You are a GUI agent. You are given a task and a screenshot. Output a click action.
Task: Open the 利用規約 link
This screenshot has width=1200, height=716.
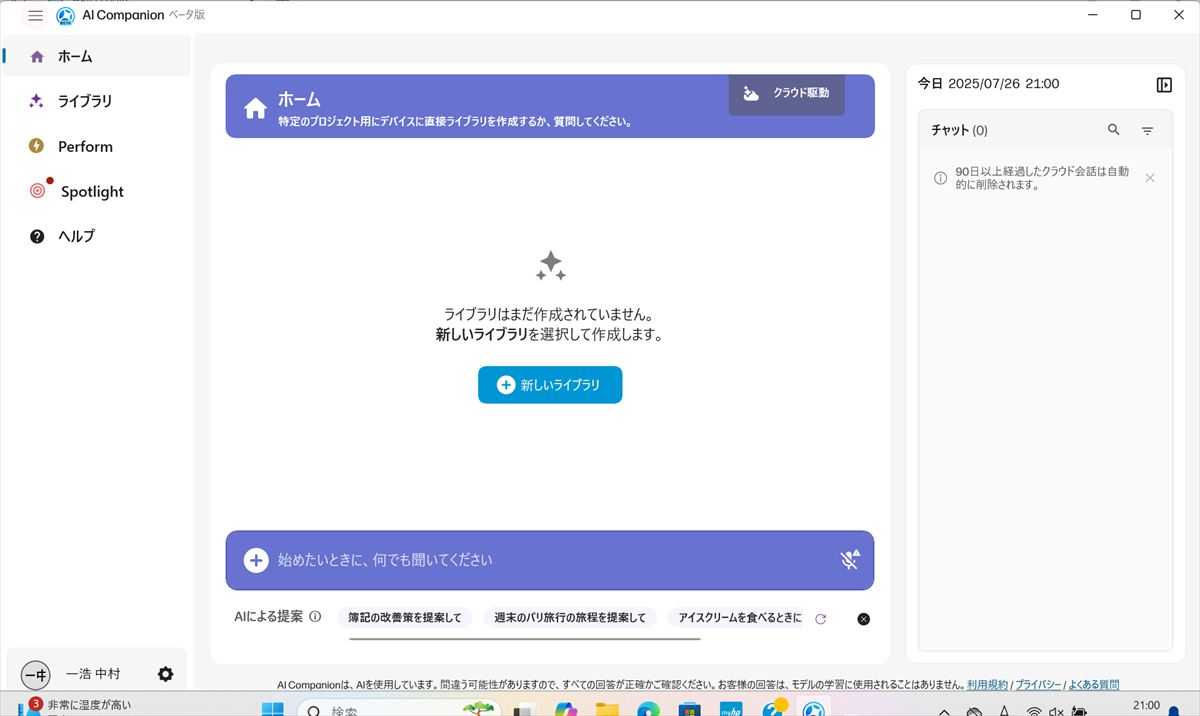[987, 685]
